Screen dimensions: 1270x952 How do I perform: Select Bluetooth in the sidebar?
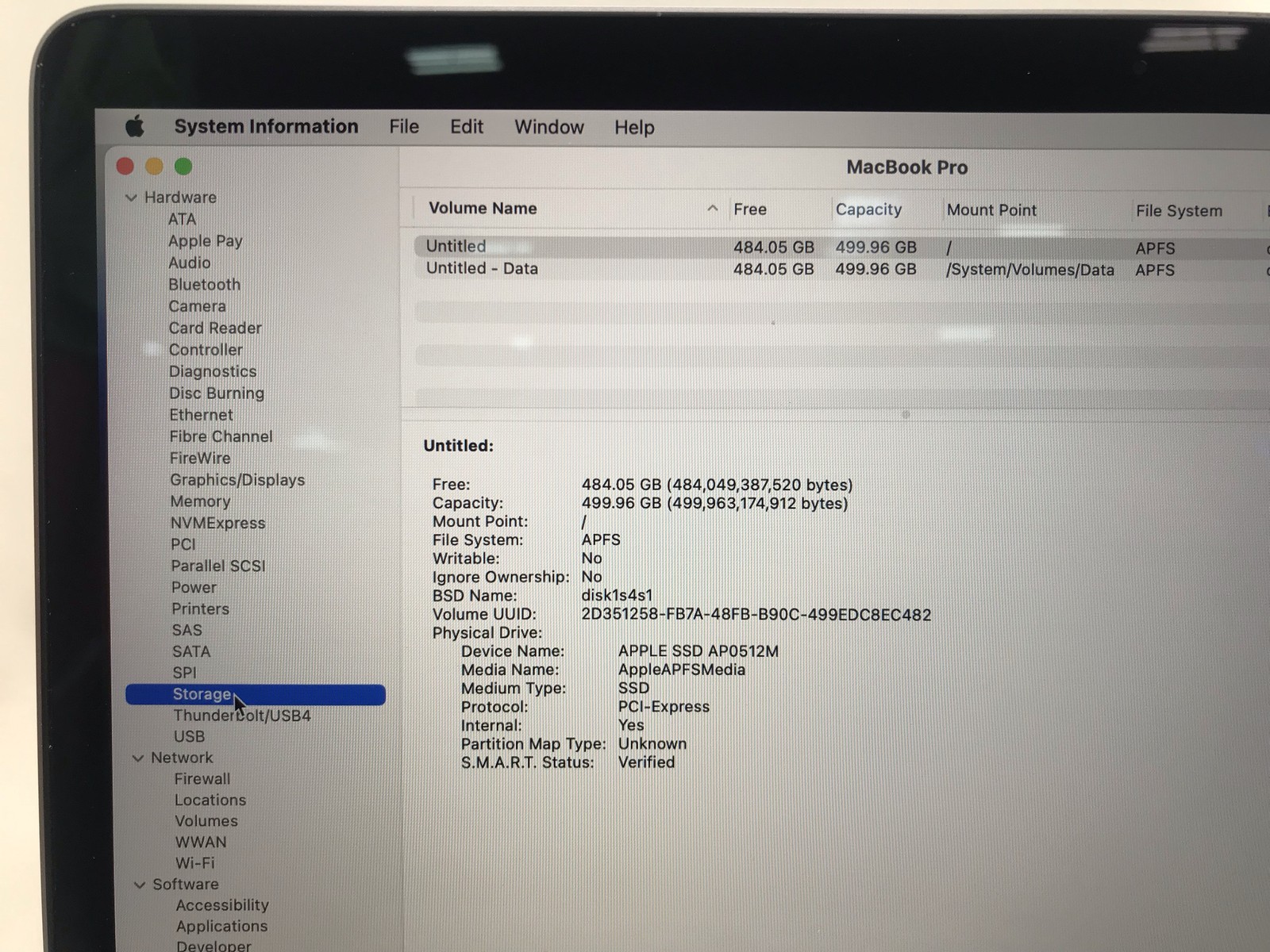click(204, 284)
